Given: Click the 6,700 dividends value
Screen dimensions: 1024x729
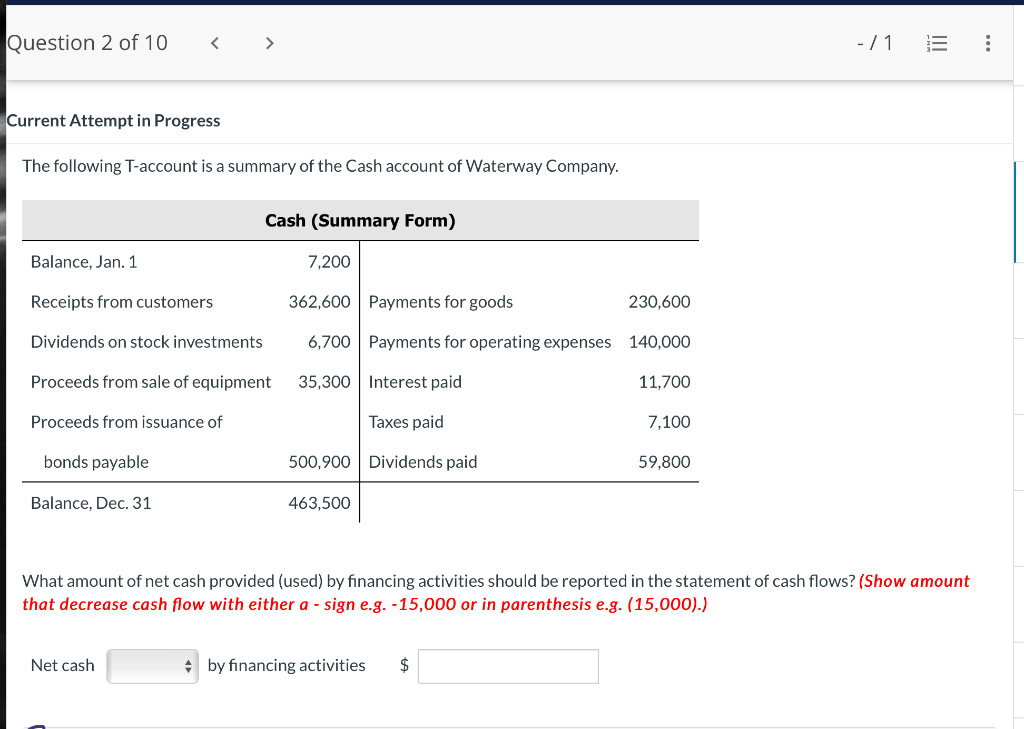Looking at the screenshot, I should [x=329, y=342].
